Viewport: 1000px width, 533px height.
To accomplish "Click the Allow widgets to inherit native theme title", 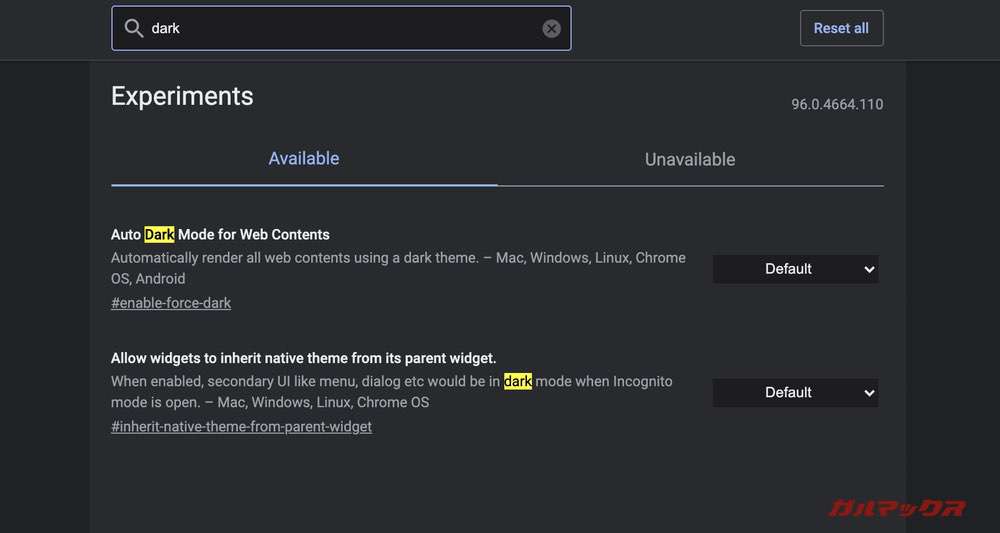I will tap(303, 358).
